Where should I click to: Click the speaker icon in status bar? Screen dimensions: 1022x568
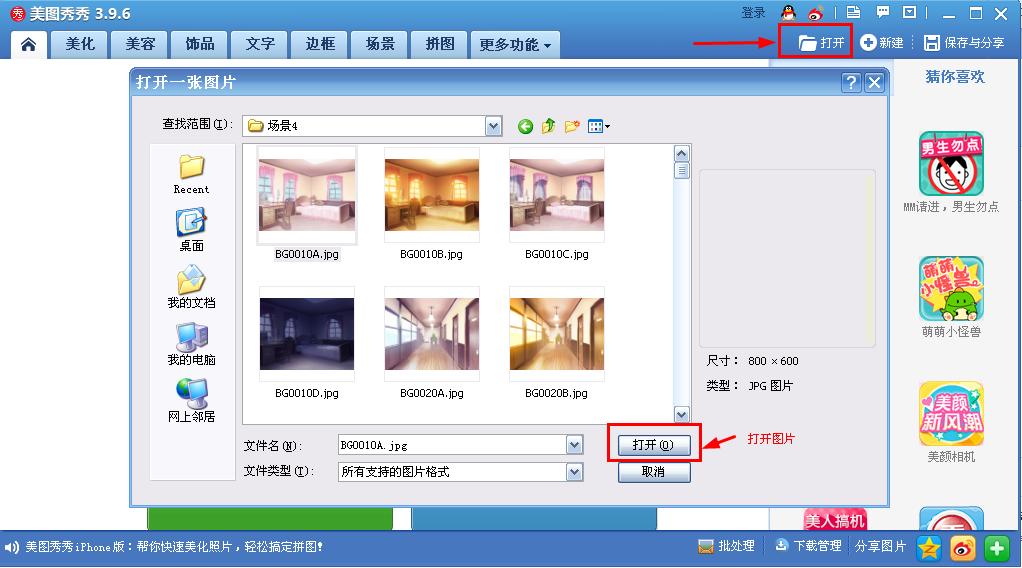point(12,547)
